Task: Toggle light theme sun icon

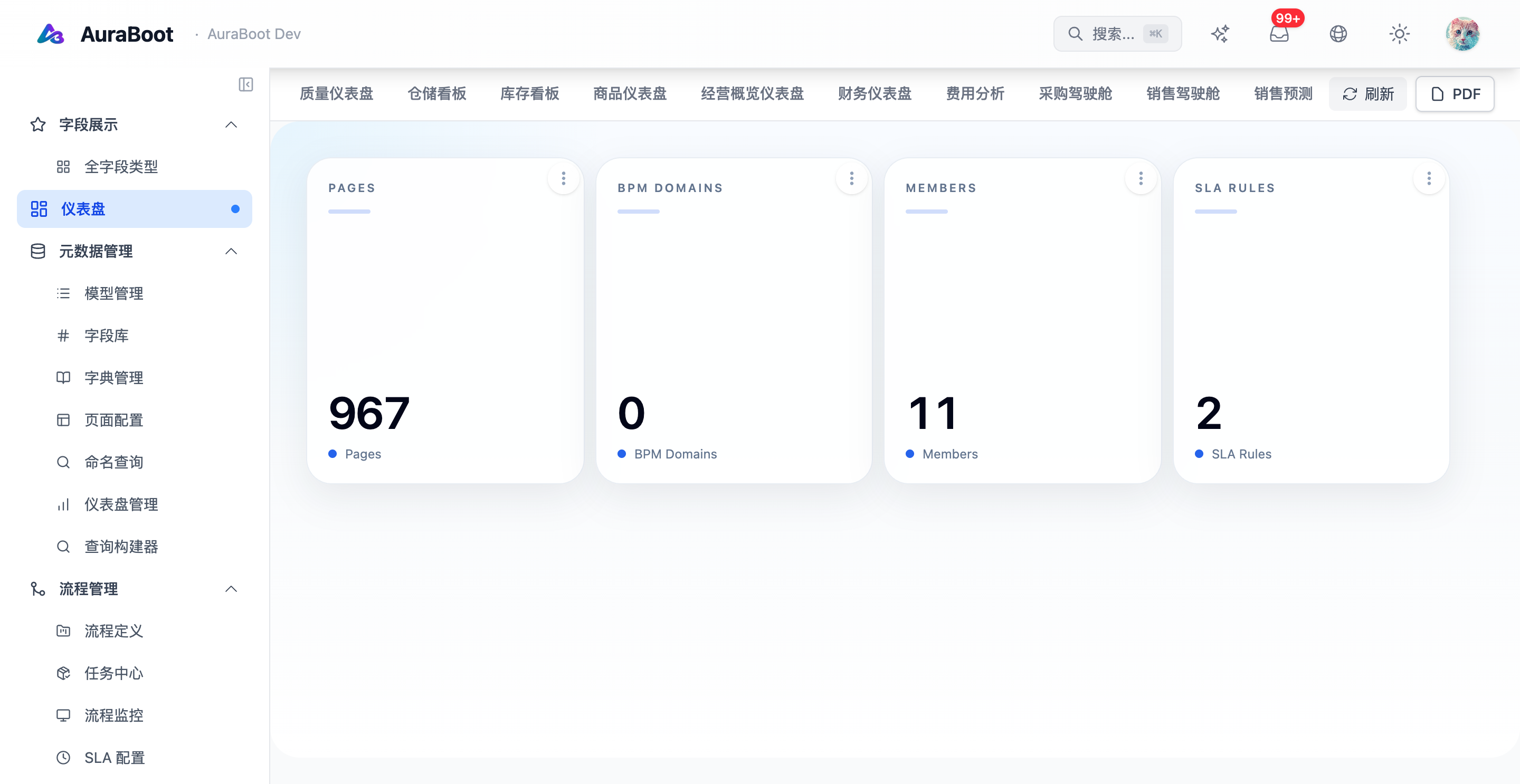Action: [1399, 34]
